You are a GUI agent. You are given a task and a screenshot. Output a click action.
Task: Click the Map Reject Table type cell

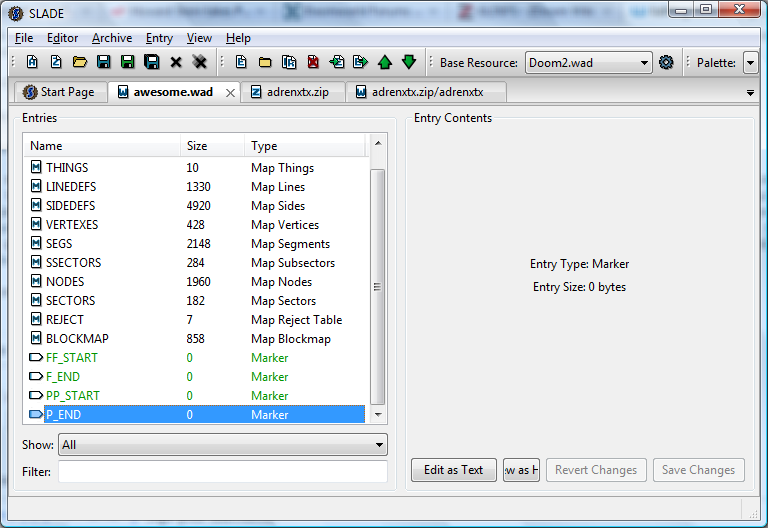296,320
